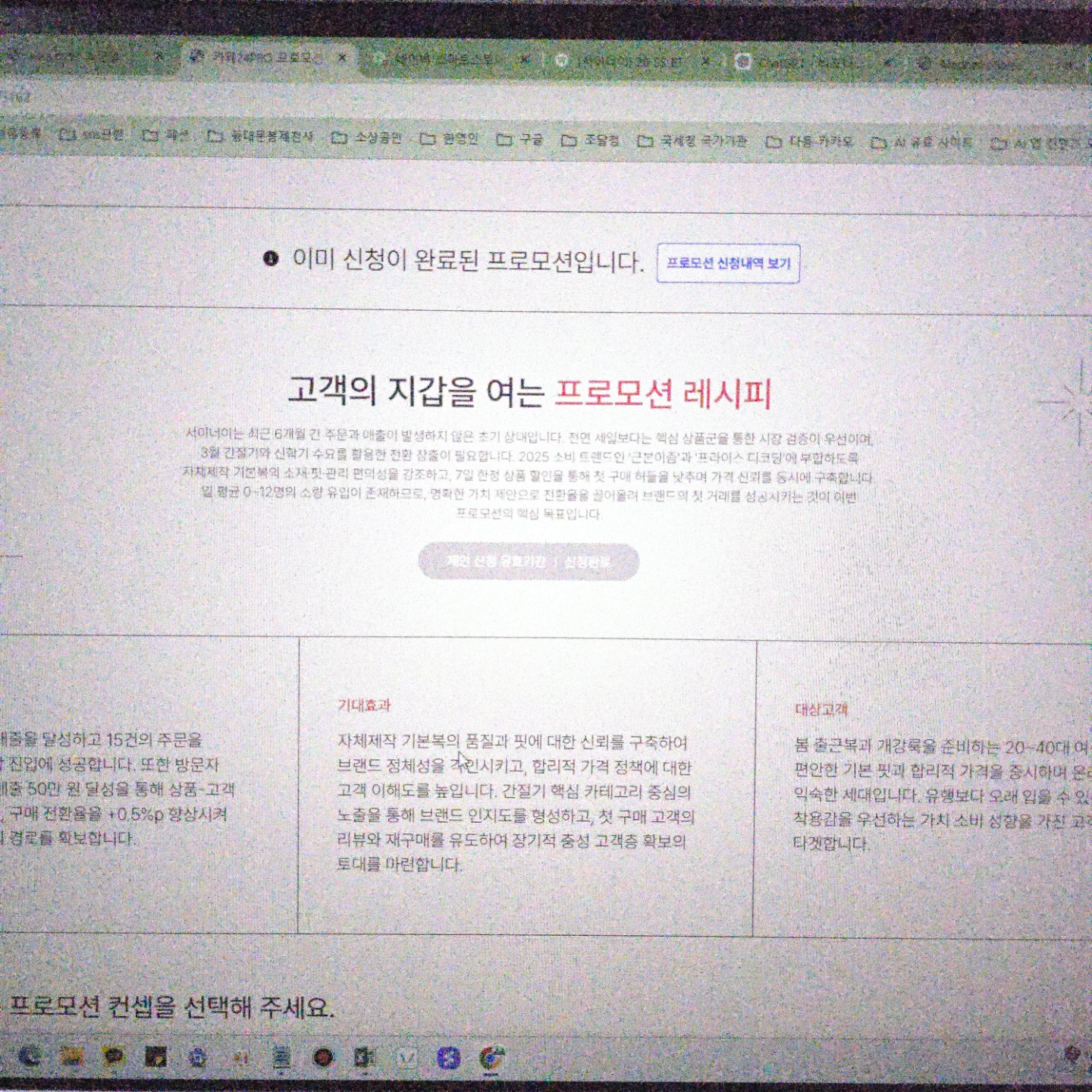Screen dimensions: 1092x1092
Task: Open the 한영인 bookmark folder
Action: click(450, 139)
